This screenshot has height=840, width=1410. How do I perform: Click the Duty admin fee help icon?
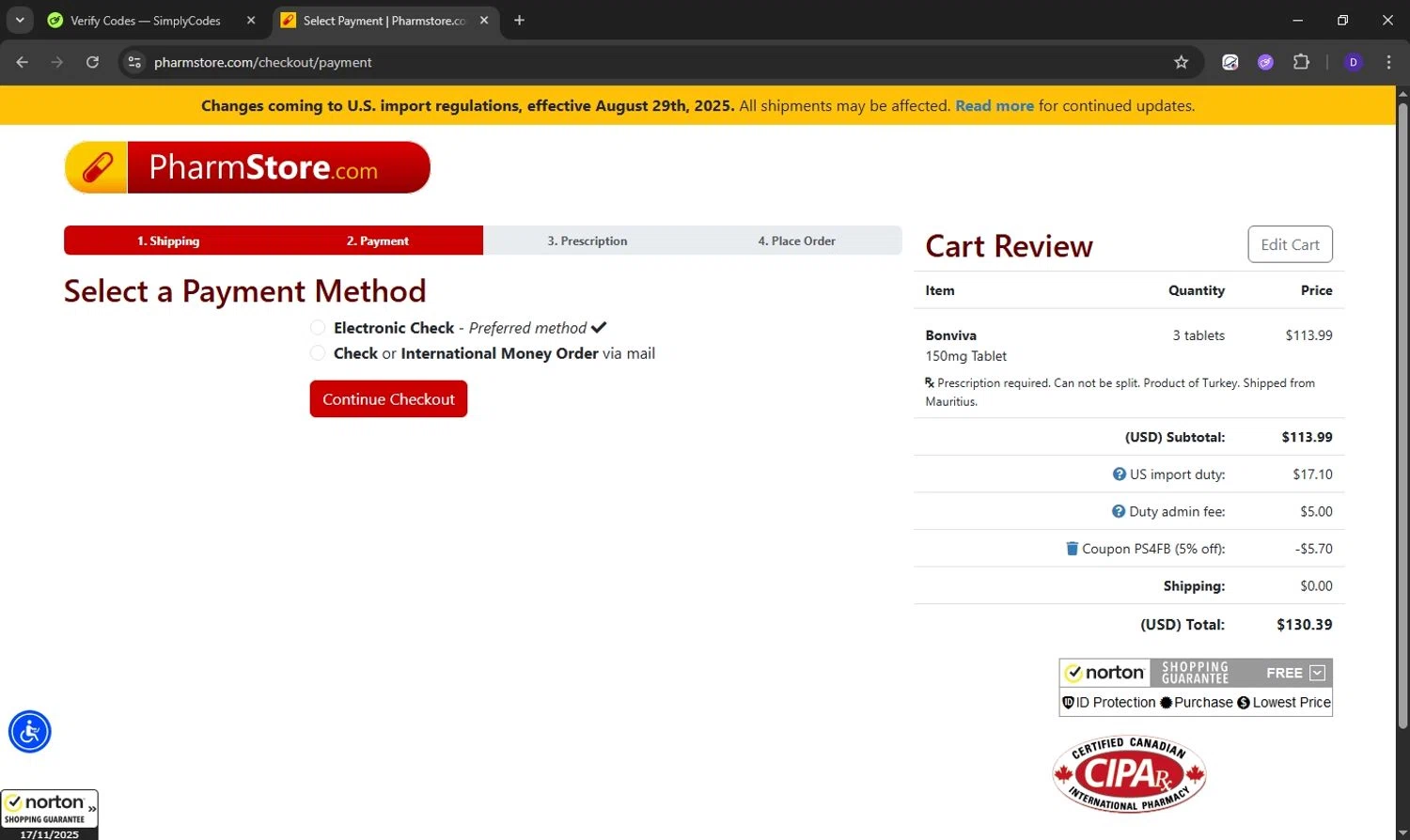[x=1119, y=511]
